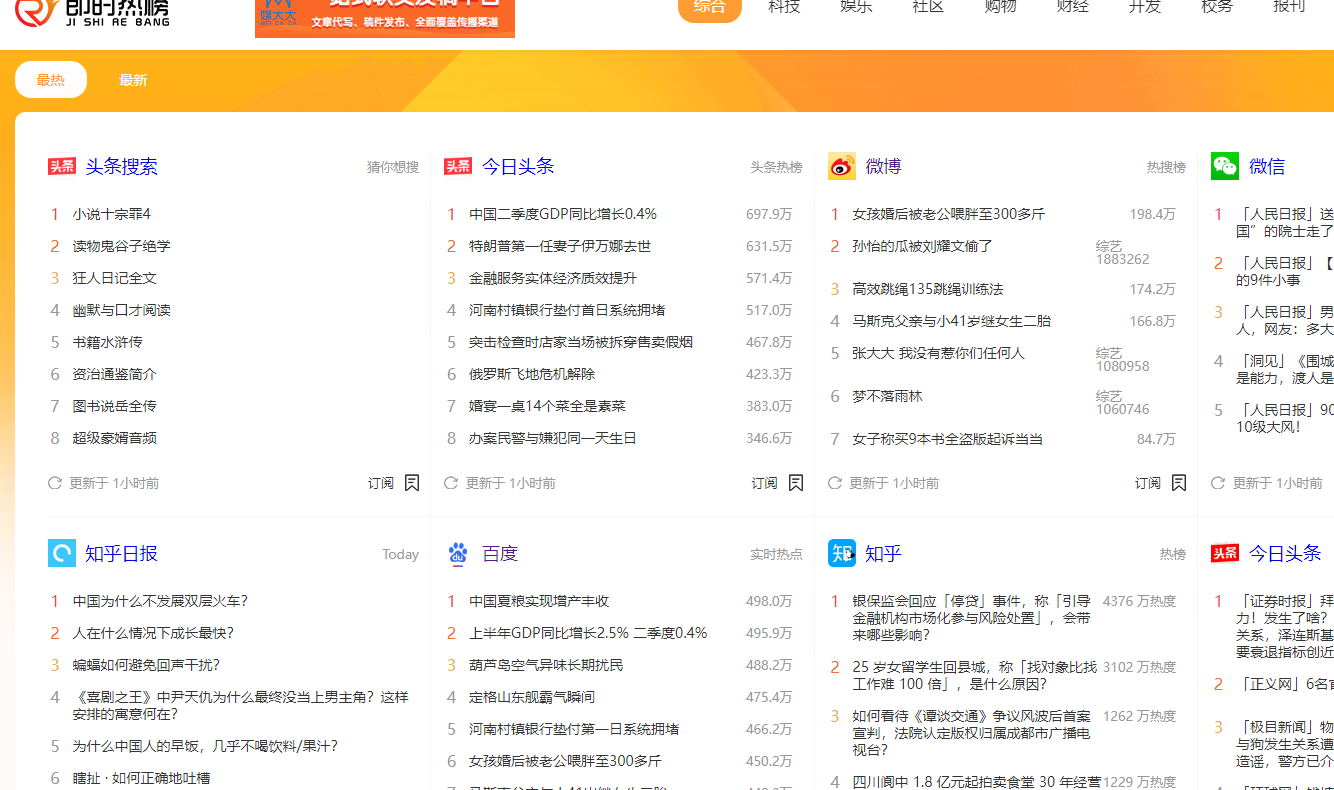Switch to the 最新 tab
The image size is (1334, 790).
tap(133, 80)
